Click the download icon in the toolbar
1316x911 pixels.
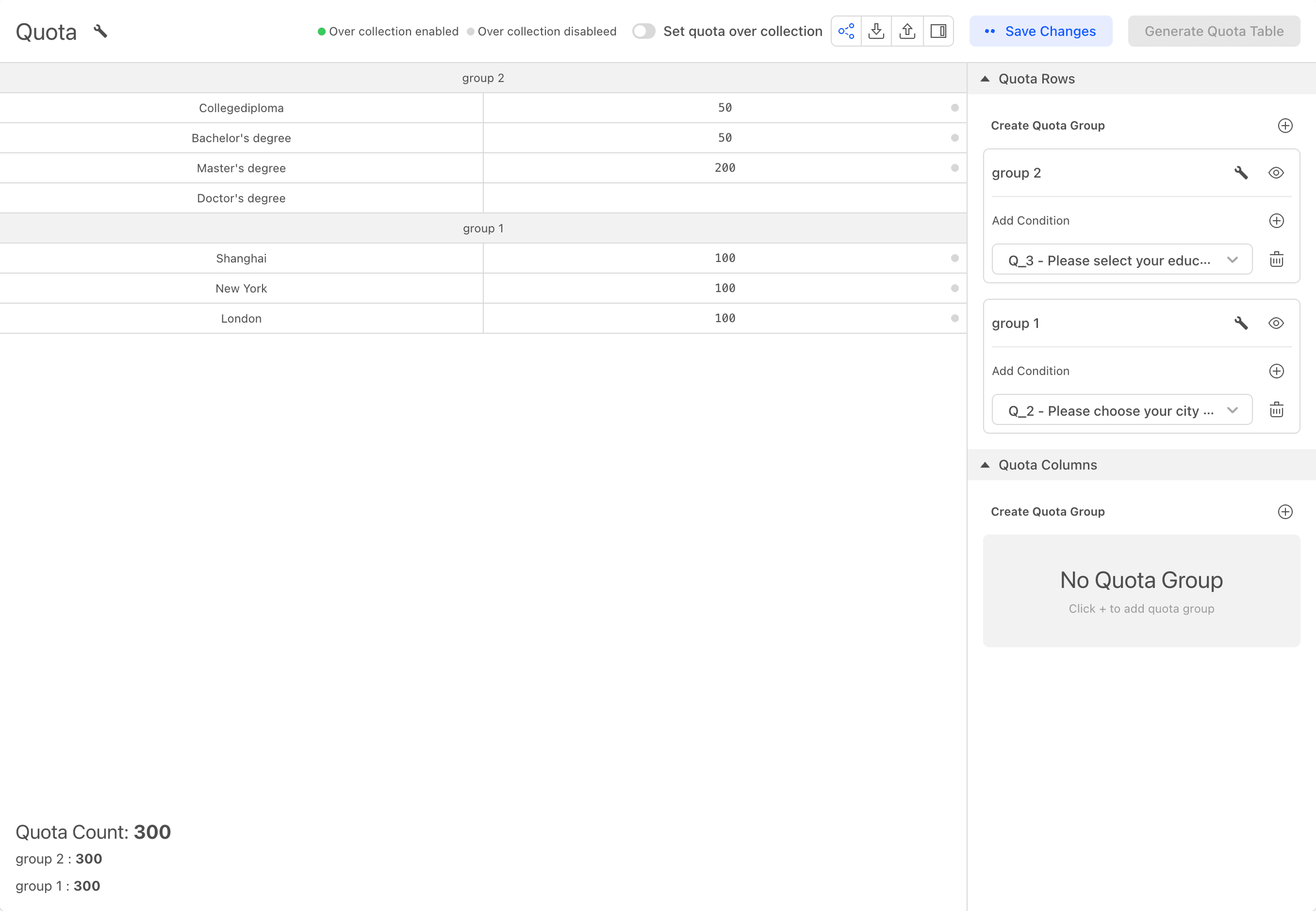876,32
